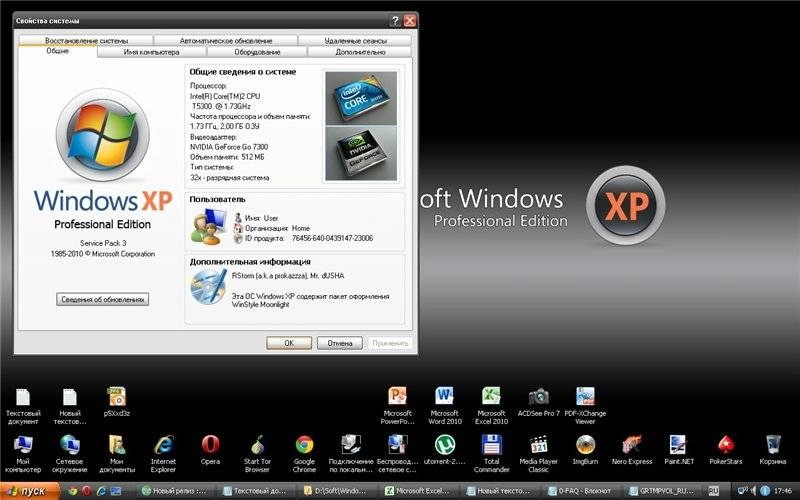Open pSXxd3z desktop icon
800x500 pixels.
[116, 402]
